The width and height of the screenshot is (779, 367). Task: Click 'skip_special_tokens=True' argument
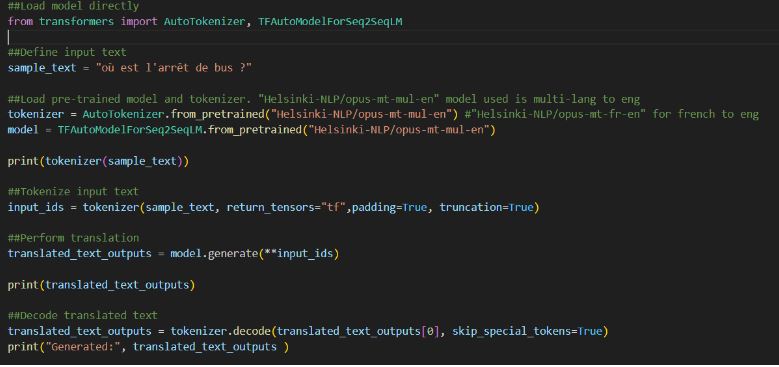527,331
